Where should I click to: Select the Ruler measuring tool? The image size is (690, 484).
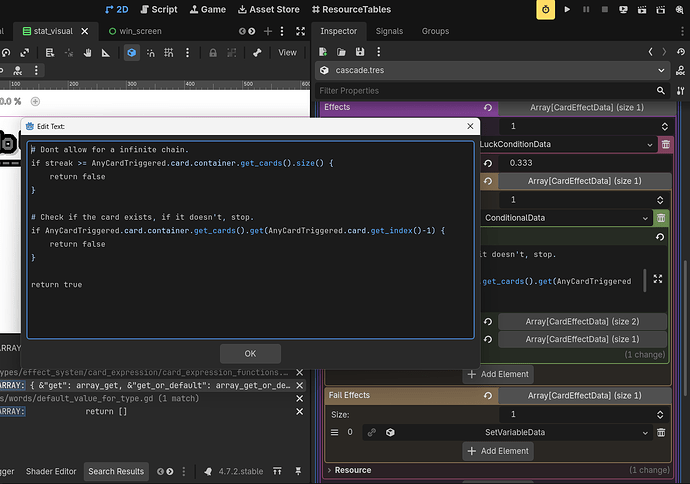tap(106, 53)
